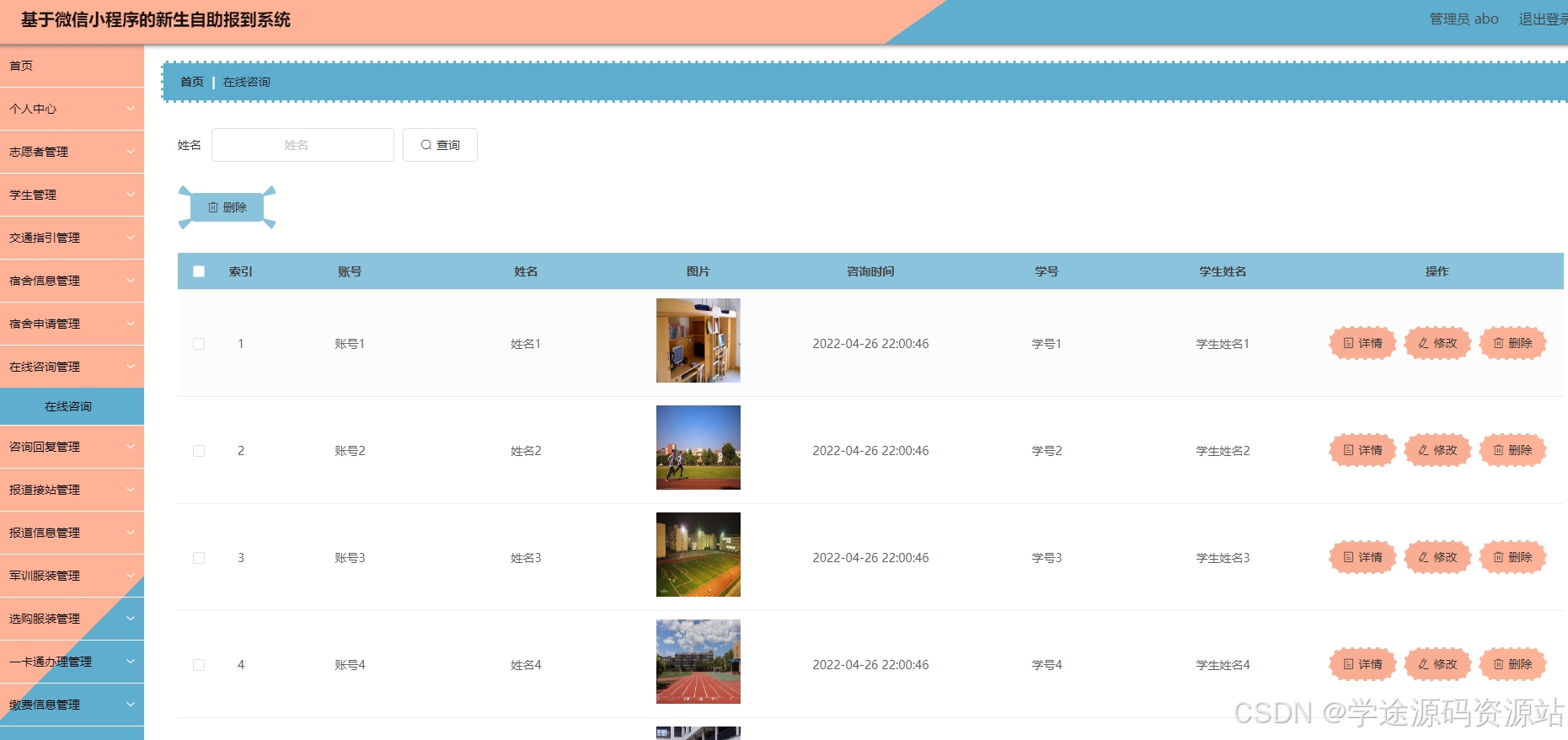Viewport: 1568px width, 740px height.
Task: Open 详情 for row 账号2
Action: pos(1362,450)
